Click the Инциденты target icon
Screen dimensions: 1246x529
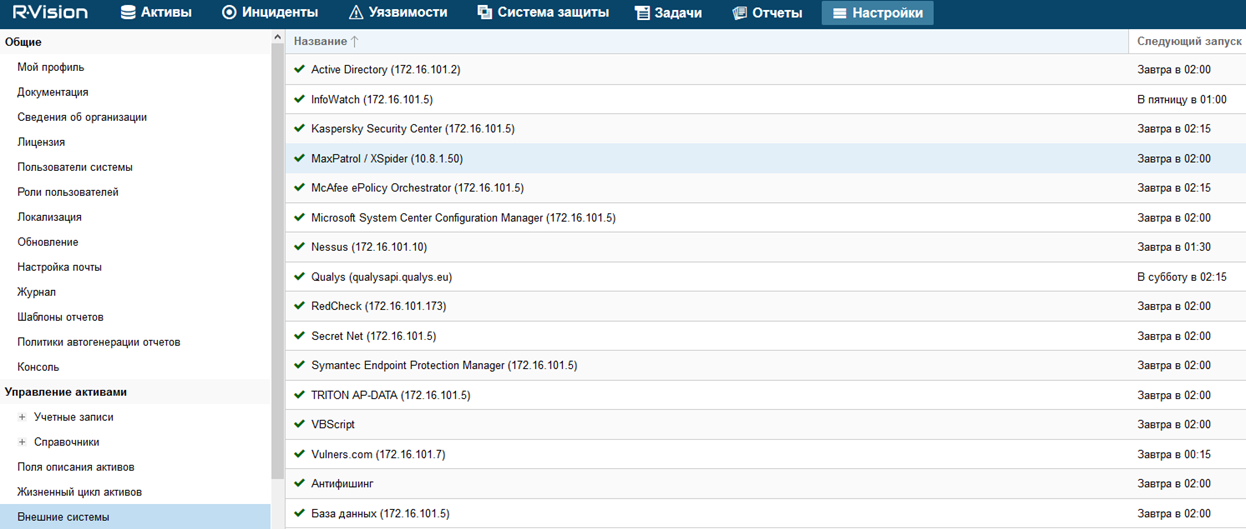click(x=229, y=13)
